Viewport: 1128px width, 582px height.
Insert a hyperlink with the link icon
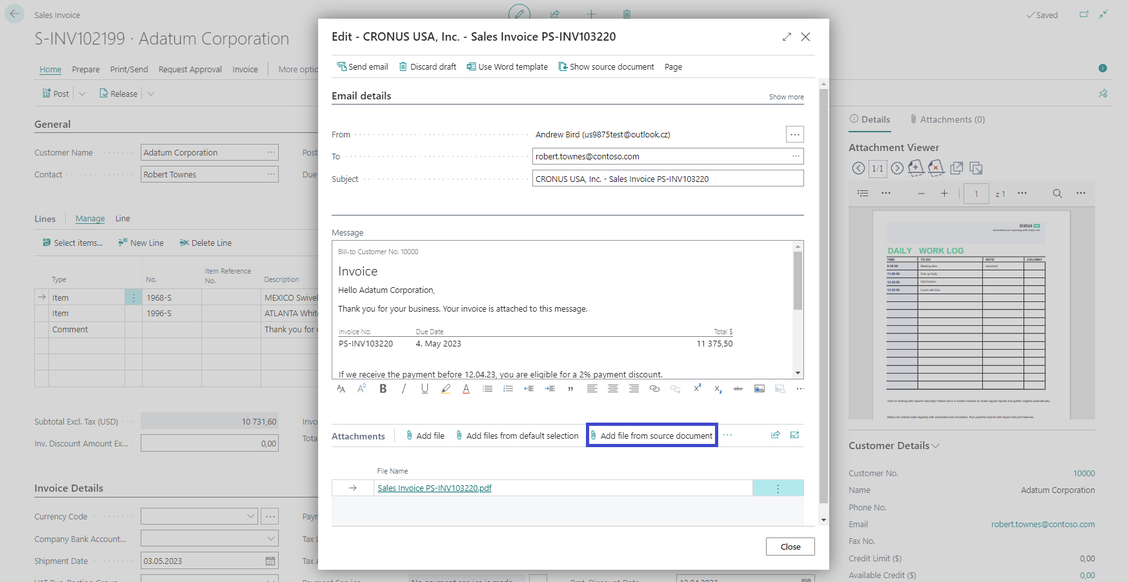point(654,388)
